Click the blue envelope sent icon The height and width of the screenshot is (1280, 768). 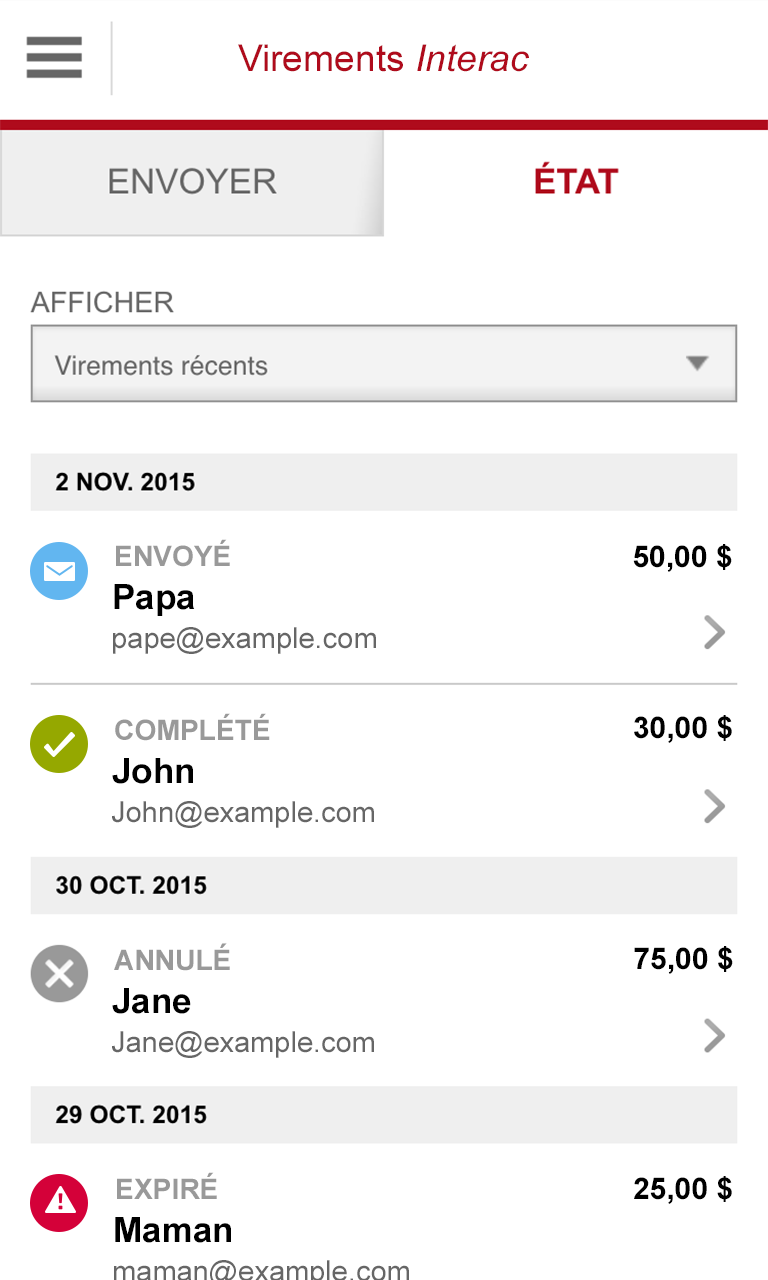59,571
